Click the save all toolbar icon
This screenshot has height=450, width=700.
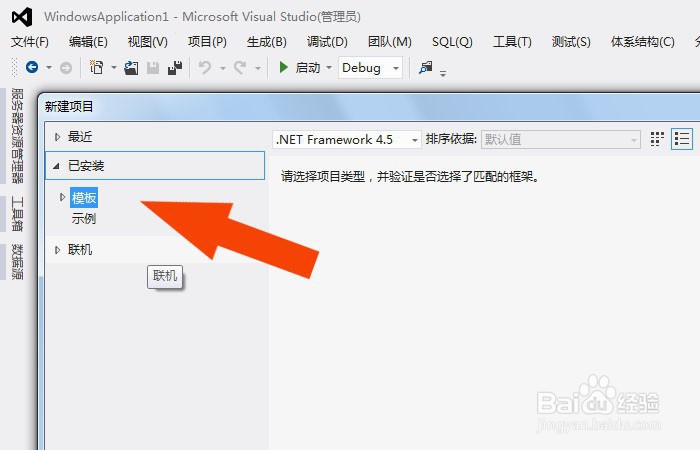click(175, 68)
